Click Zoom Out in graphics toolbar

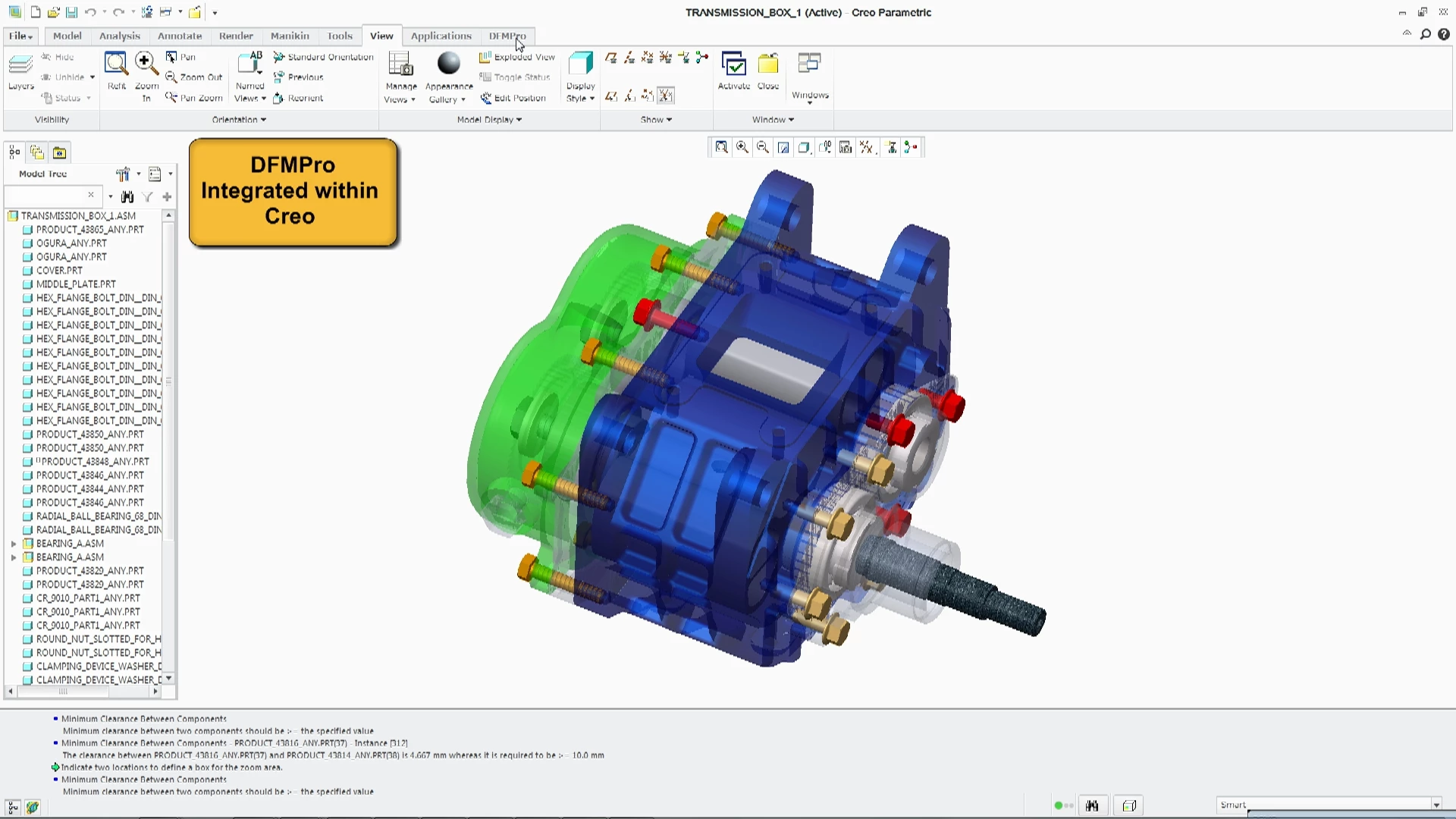763,148
